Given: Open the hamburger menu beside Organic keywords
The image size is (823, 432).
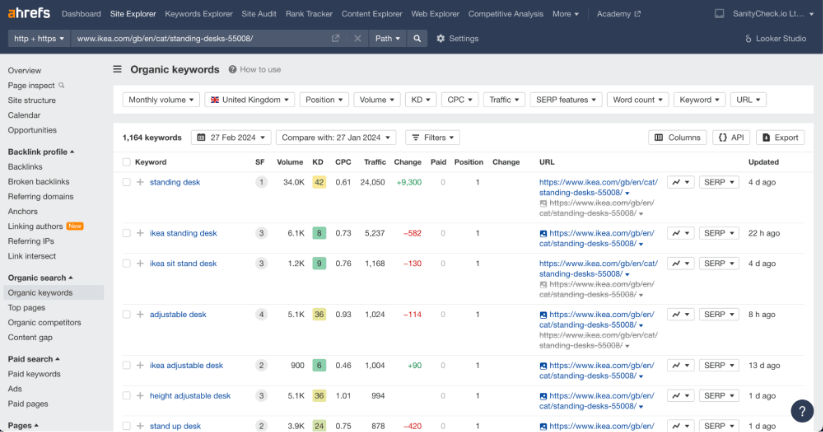Looking at the screenshot, I should pos(117,70).
